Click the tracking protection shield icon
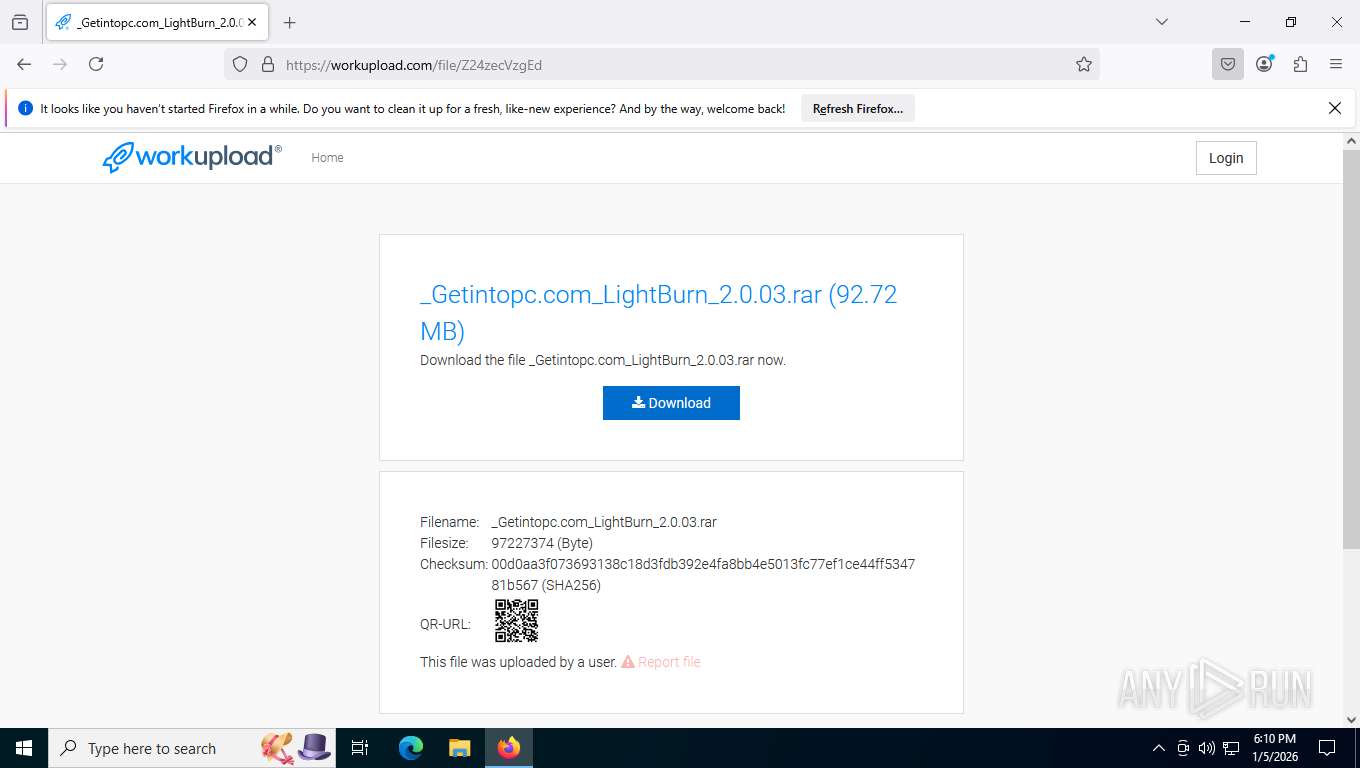This screenshot has height=768, width=1360. tap(240, 64)
